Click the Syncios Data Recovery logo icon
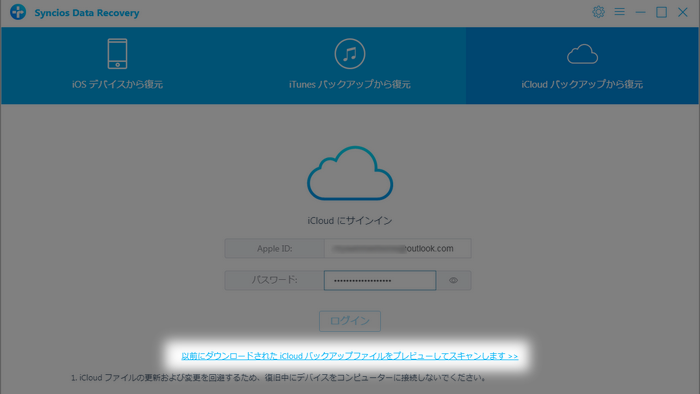The image size is (700, 394). pyautogui.click(x=18, y=12)
